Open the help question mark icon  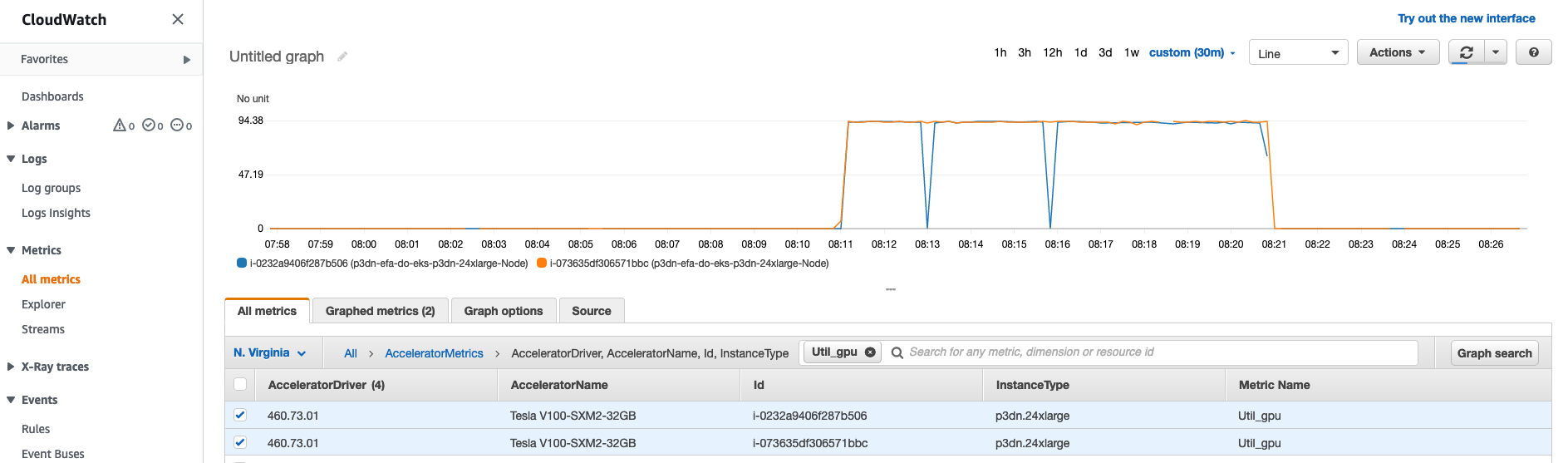(x=1534, y=52)
